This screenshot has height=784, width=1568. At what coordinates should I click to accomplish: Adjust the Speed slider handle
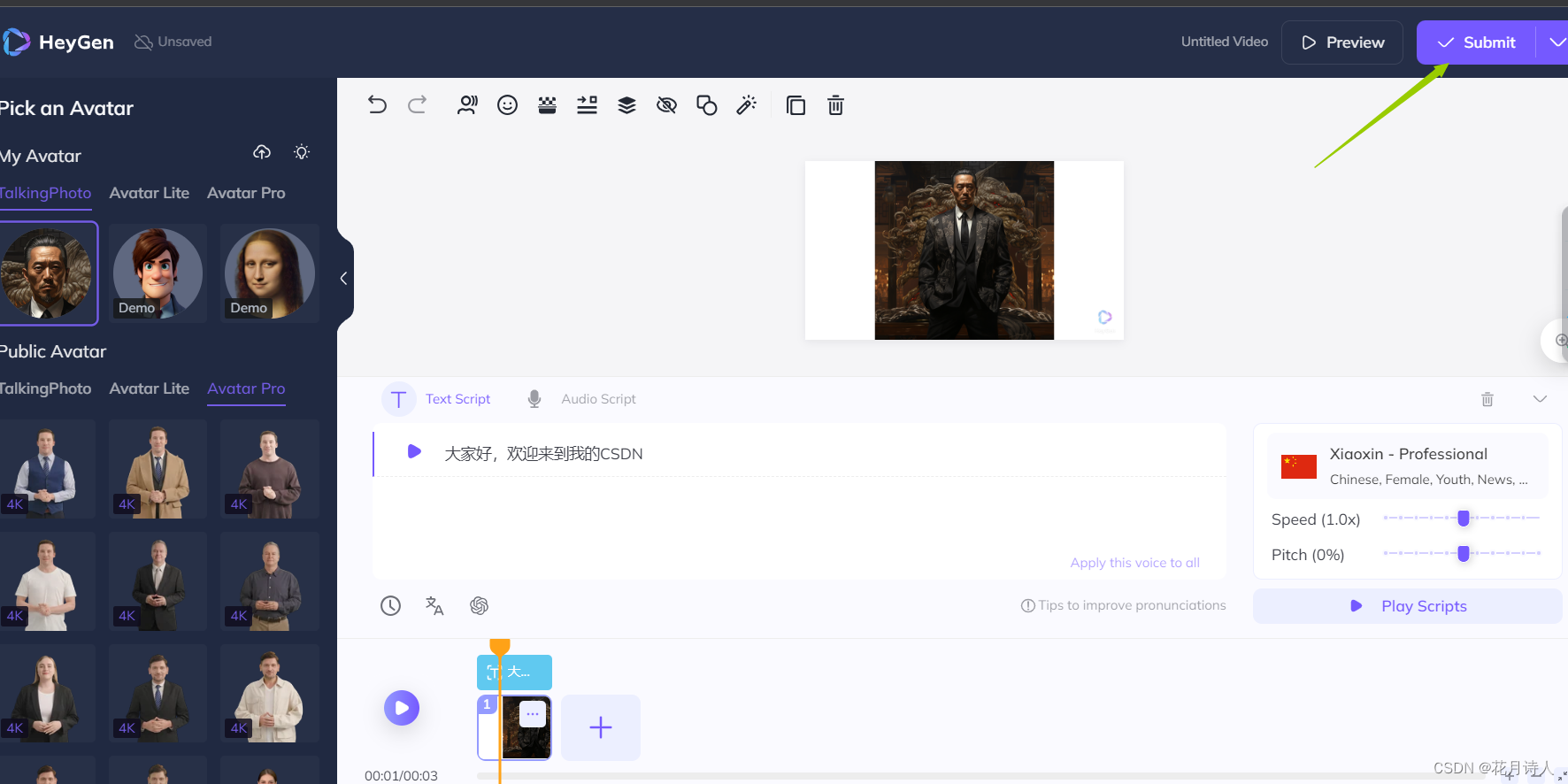click(x=1464, y=519)
